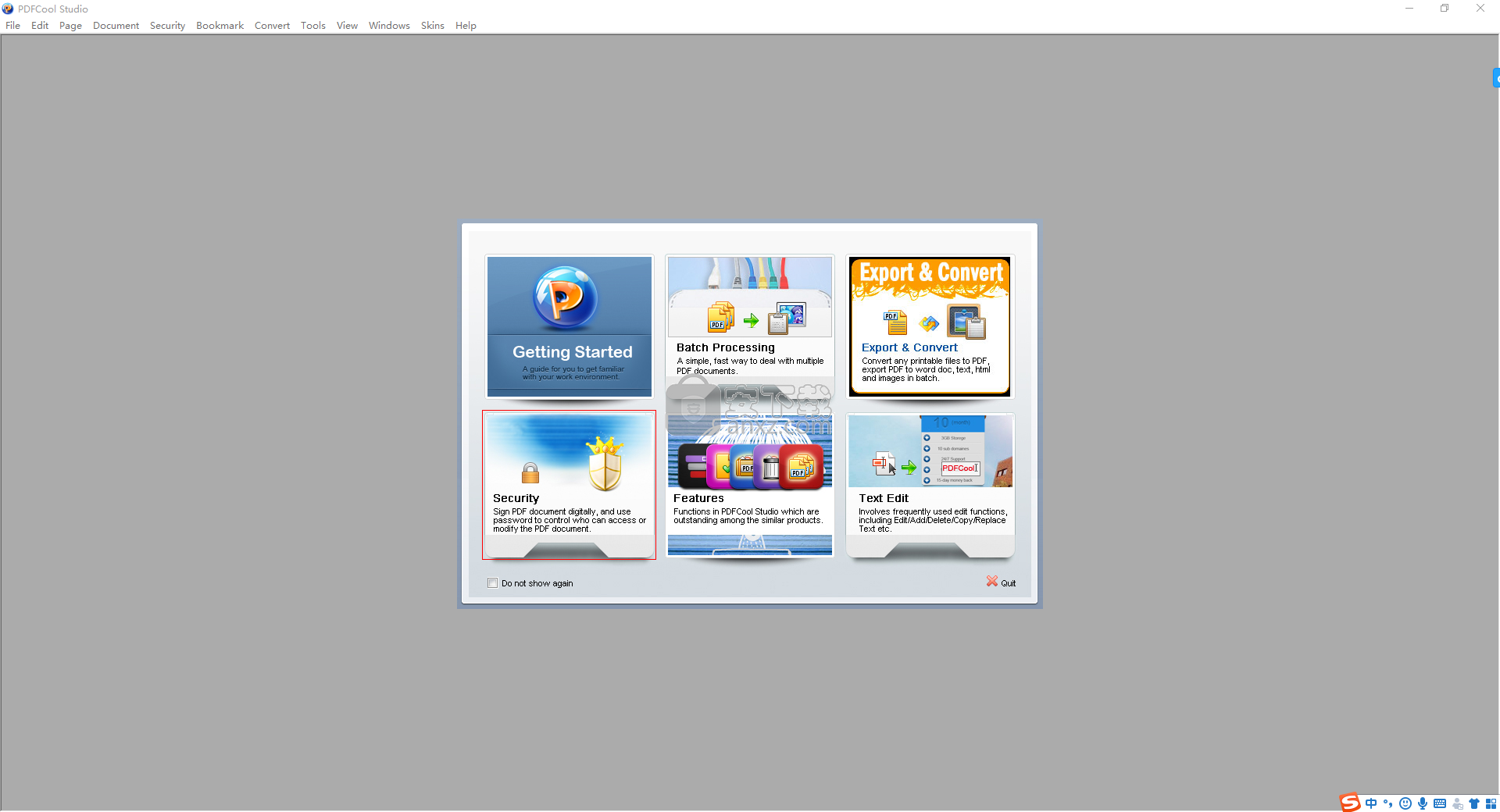Open the Export & Convert tile
The height and width of the screenshot is (812, 1500).
[x=930, y=326]
